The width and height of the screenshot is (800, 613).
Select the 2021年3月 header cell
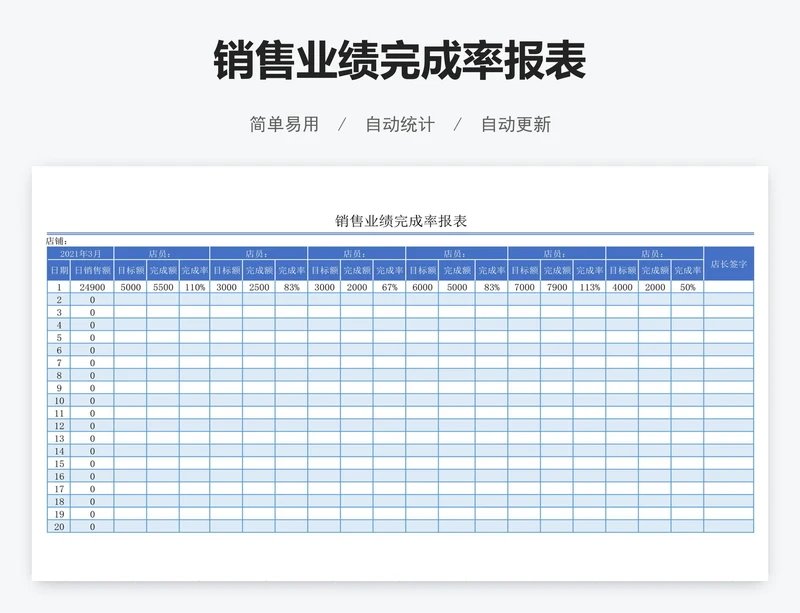click(x=81, y=253)
